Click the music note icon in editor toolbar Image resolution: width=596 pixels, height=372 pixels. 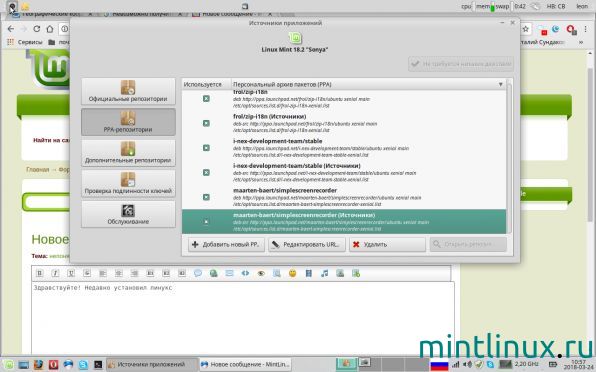(x=324, y=273)
